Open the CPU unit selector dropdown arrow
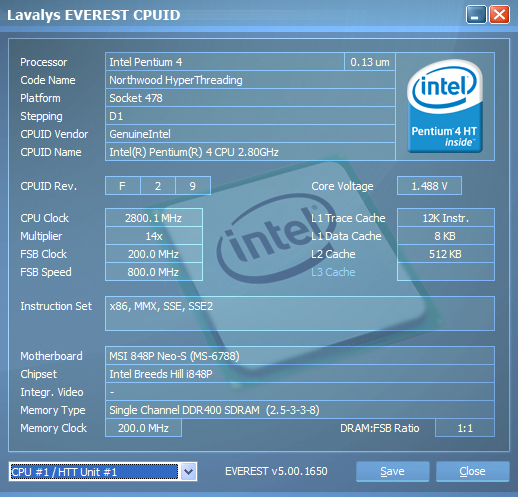This screenshot has height=497, width=518. (188, 472)
